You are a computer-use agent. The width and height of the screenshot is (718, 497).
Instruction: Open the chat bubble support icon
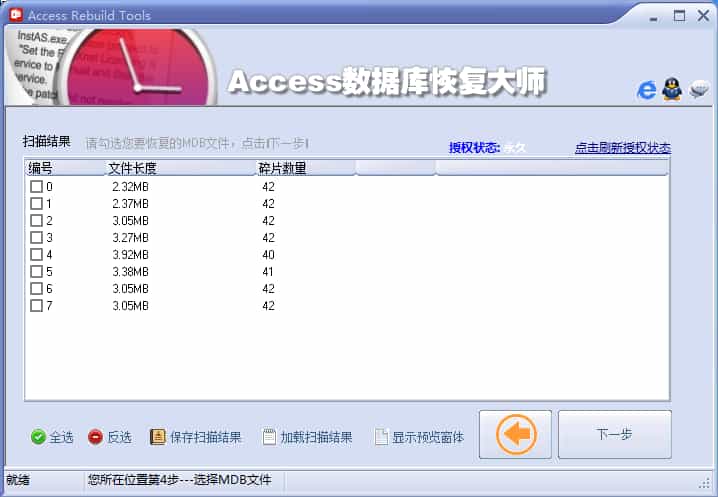pyautogui.click(x=699, y=89)
